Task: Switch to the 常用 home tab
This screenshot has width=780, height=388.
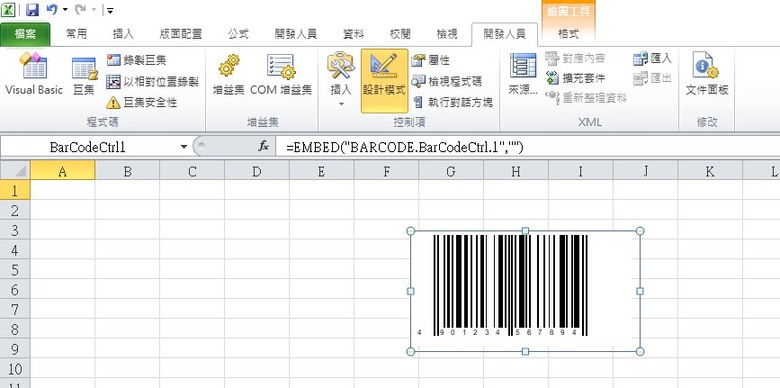Action: [x=76, y=34]
